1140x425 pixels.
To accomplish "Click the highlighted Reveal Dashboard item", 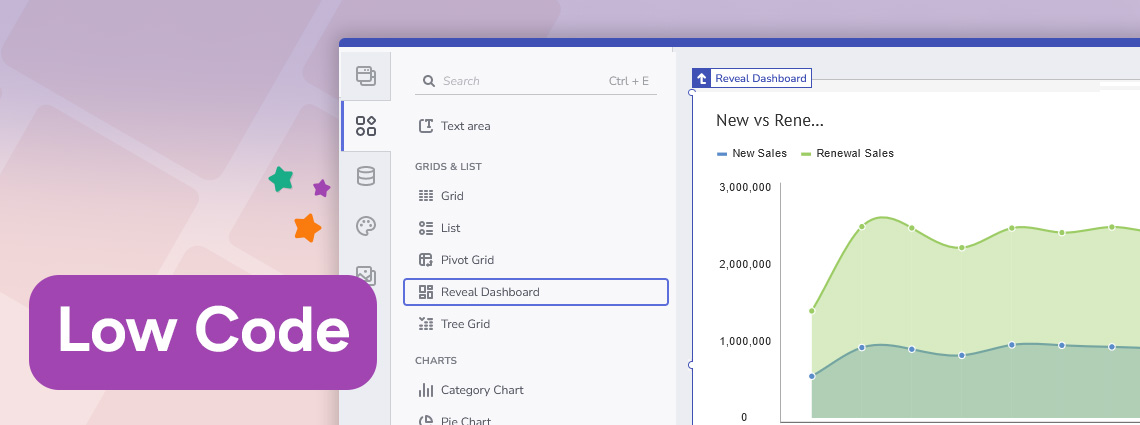I will [535, 292].
